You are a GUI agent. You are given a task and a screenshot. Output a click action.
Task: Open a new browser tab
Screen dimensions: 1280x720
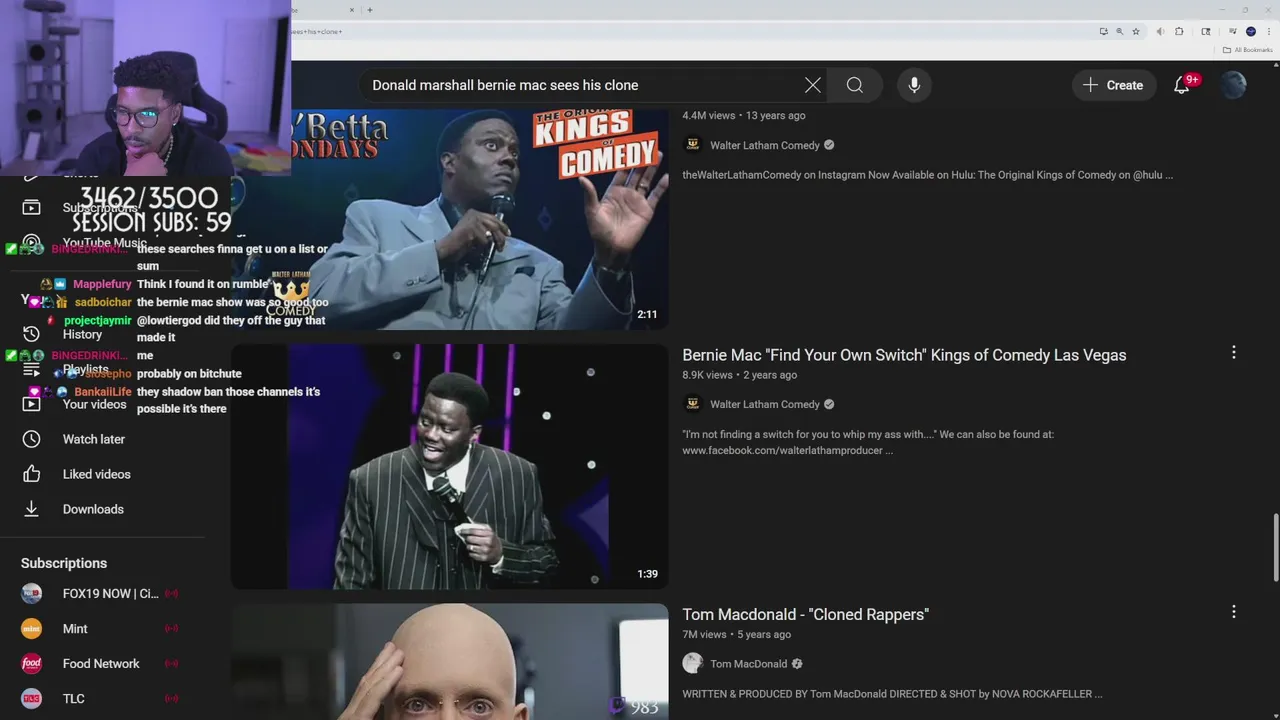[x=370, y=10]
